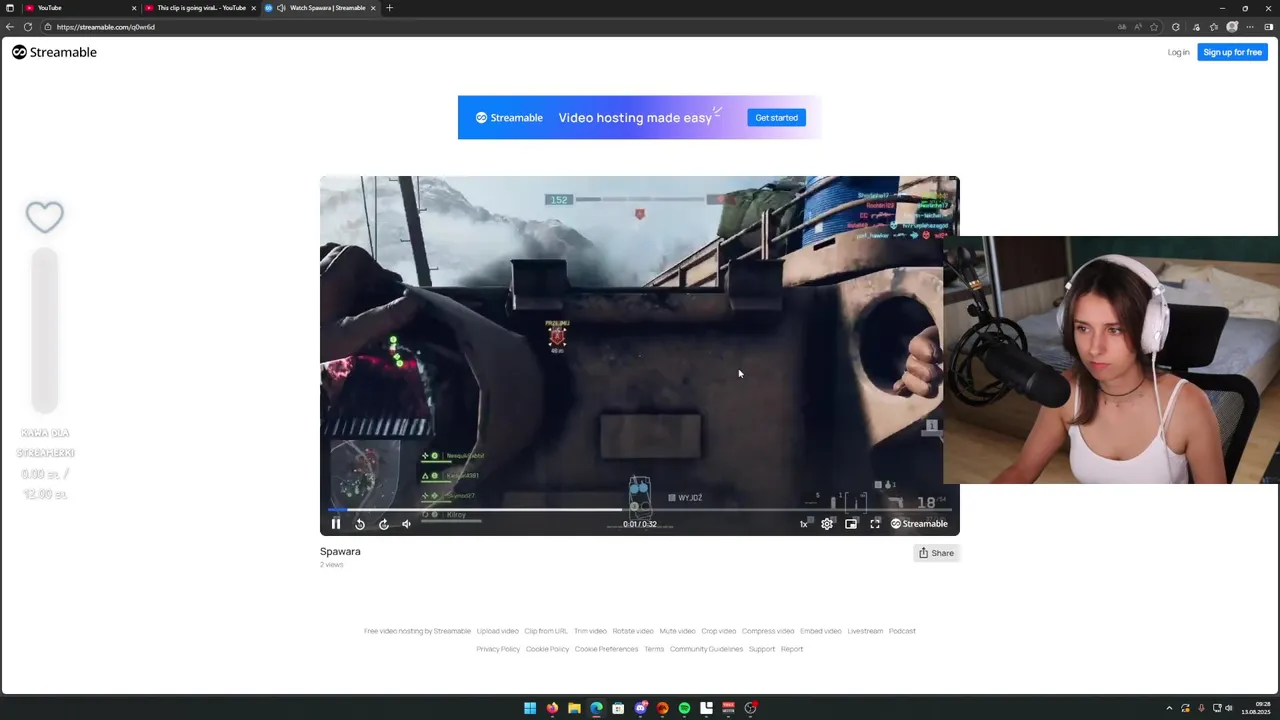
Task: Seek on the video progress bar
Action: coord(640,510)
